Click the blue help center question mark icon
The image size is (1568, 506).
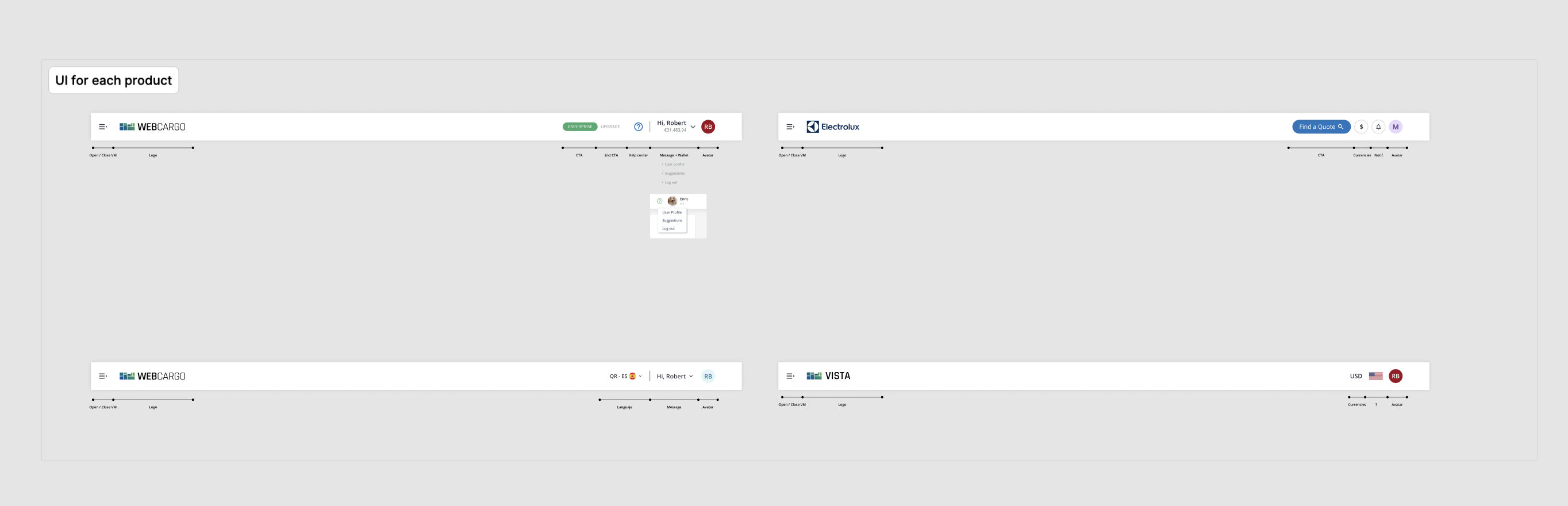click(638, 126)
